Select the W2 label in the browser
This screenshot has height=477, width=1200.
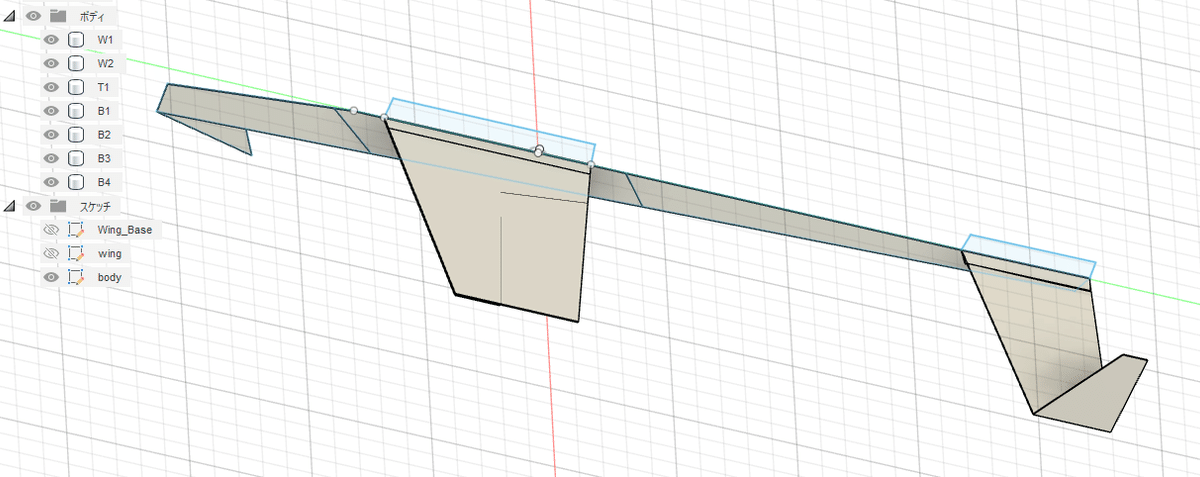click(105, 63)
